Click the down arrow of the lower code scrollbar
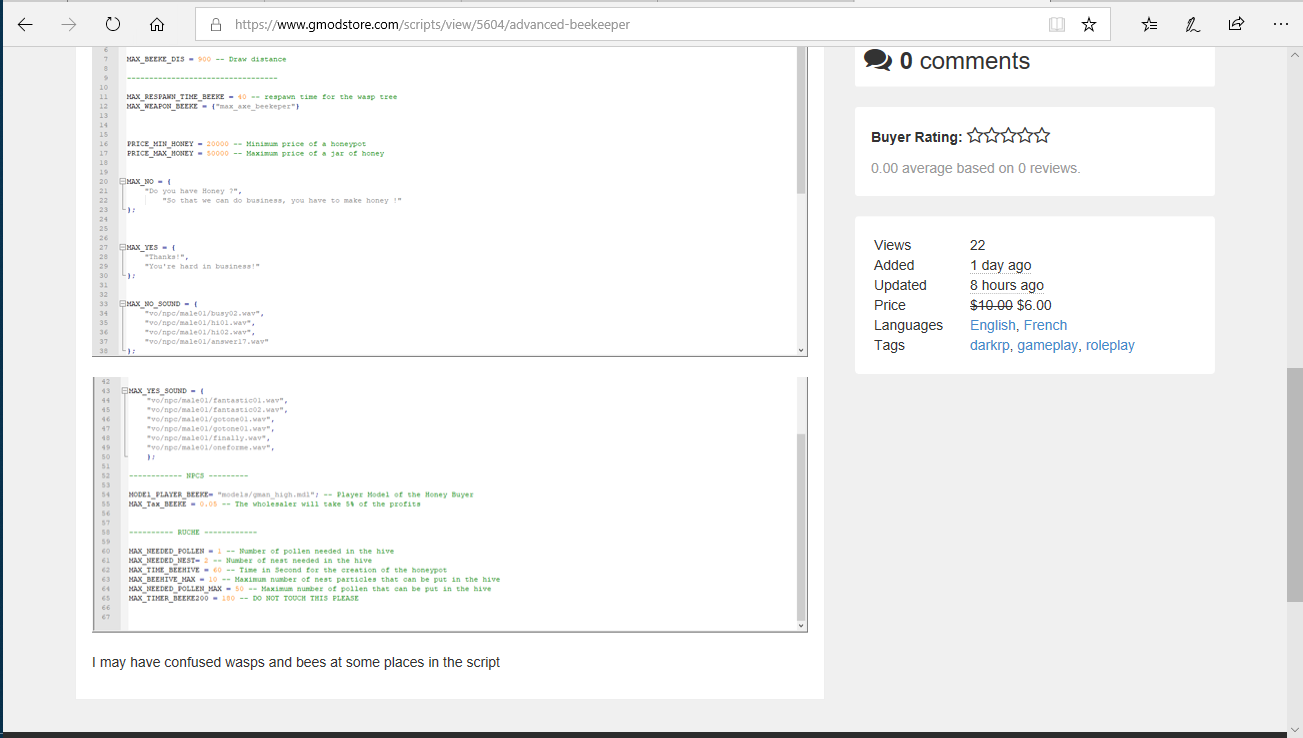The height and width of the screenshot is (738, 1303). [x=801, y=625]
